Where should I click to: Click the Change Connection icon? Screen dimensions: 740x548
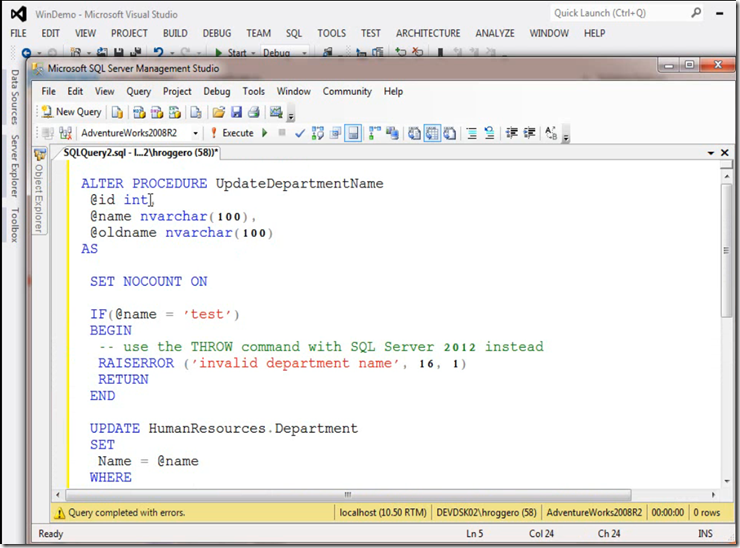pyautogui.click(x=65, y=133)
